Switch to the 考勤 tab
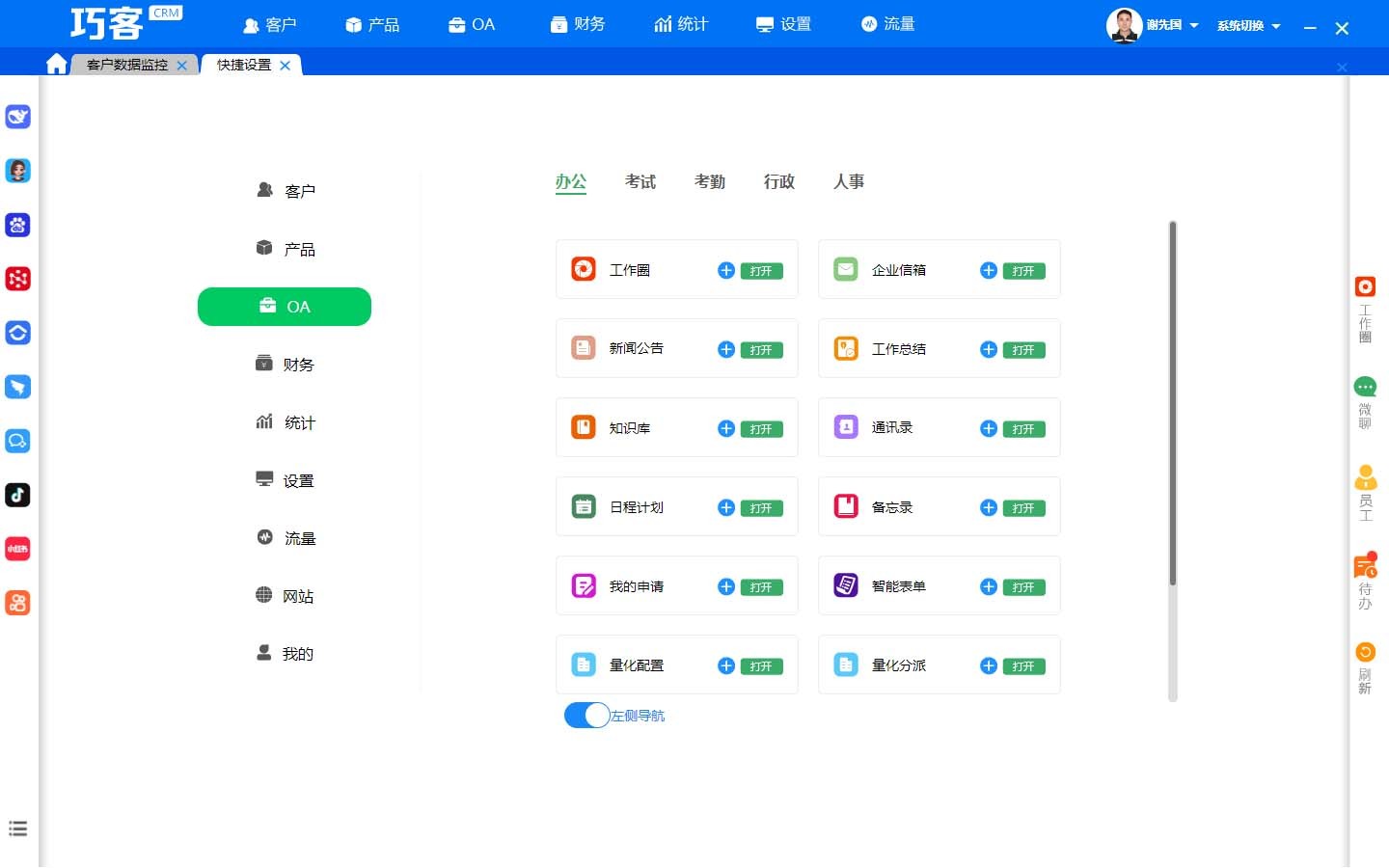This screenshot has width=1389, height=868. [709, 181]
